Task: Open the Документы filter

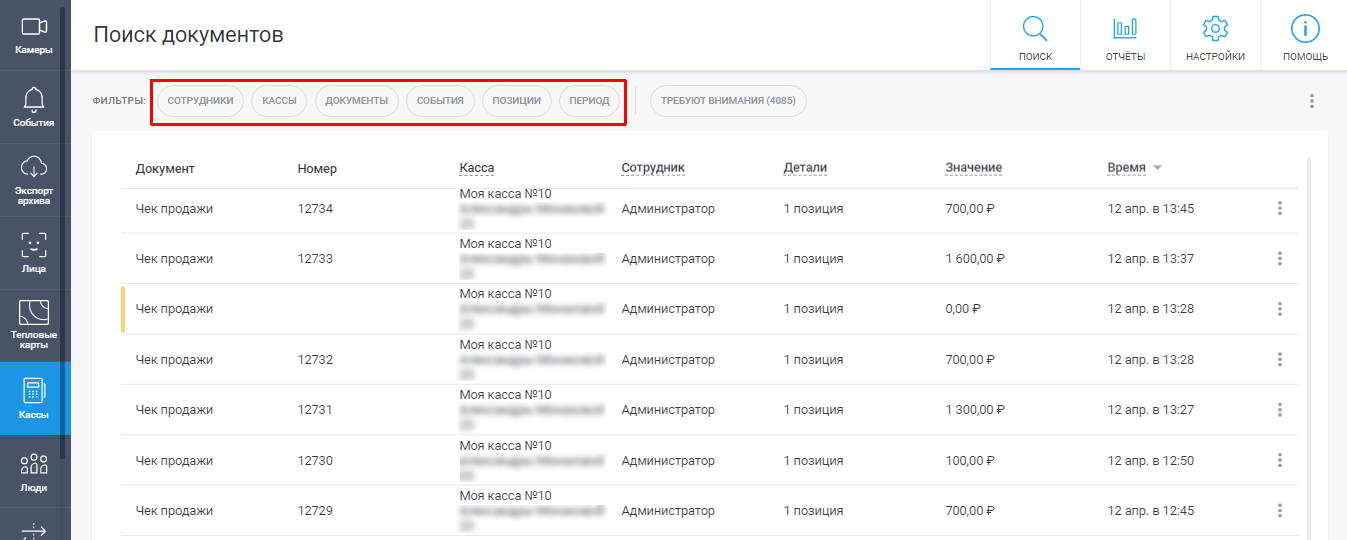Action: [357, 101]
